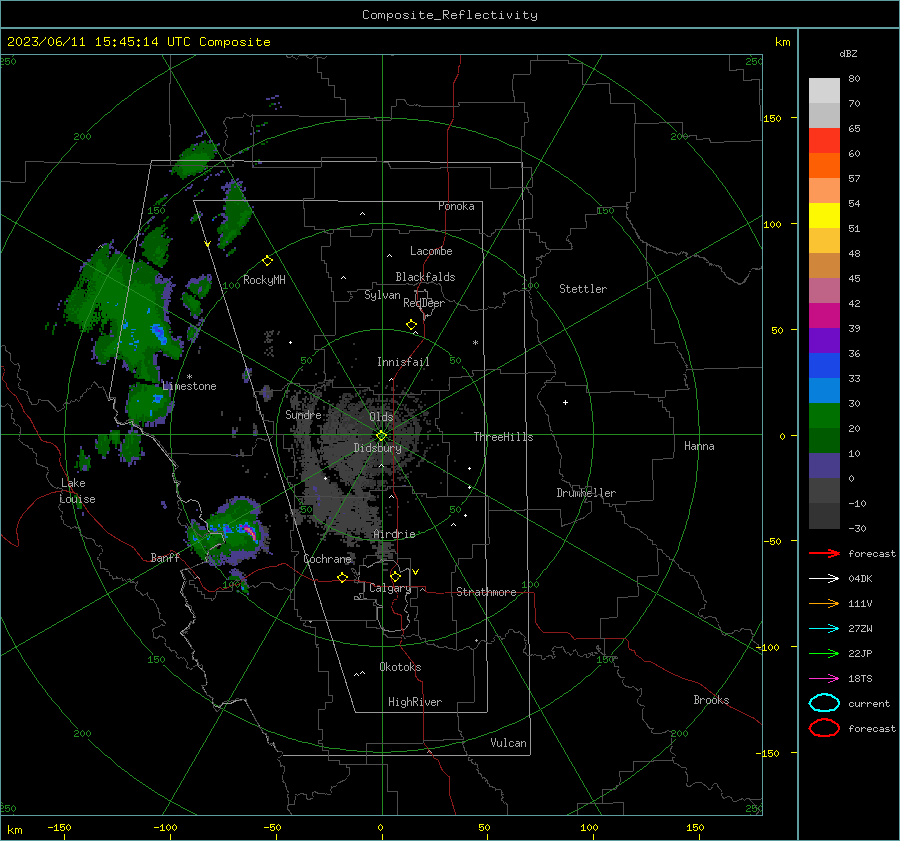This screenshot has width=900, height=841.
Task: Click the Innisfail town label
Action: click(403, 362)
